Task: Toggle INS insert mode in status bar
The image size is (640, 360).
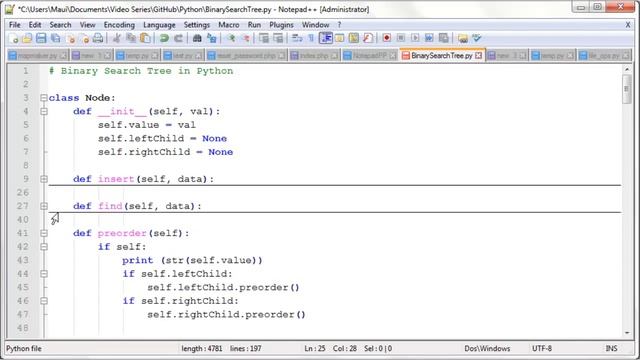Action: click(x=611, y=349)
